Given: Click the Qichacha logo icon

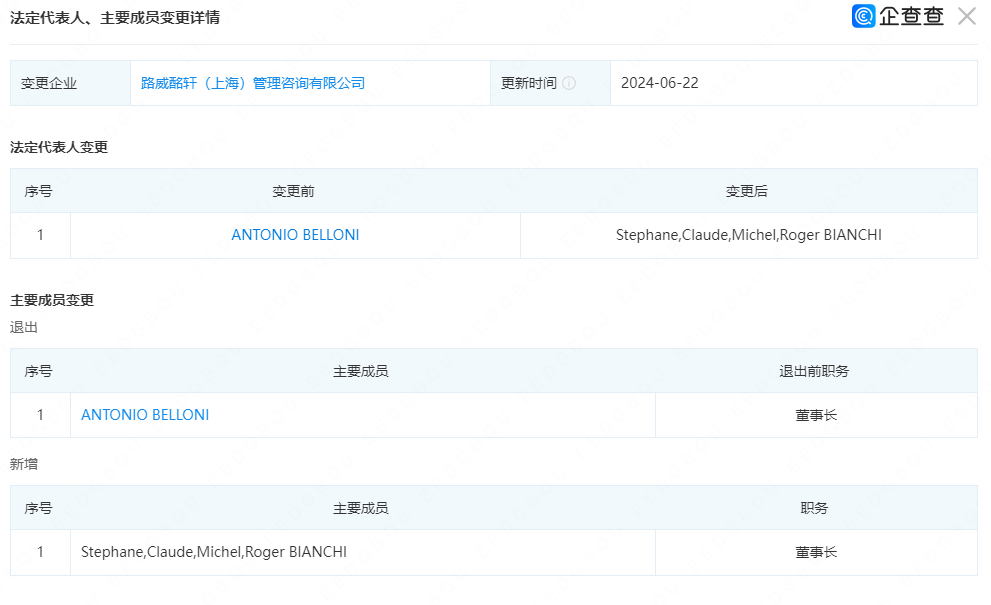Looking at the screenshot, I should [864, 16].
